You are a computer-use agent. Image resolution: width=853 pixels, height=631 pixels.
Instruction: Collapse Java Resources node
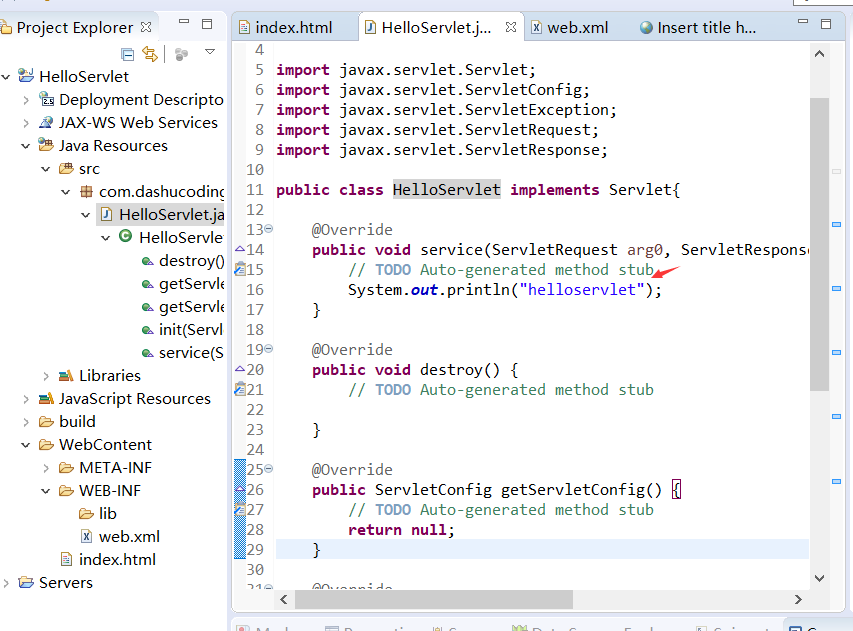coord(26,146)
